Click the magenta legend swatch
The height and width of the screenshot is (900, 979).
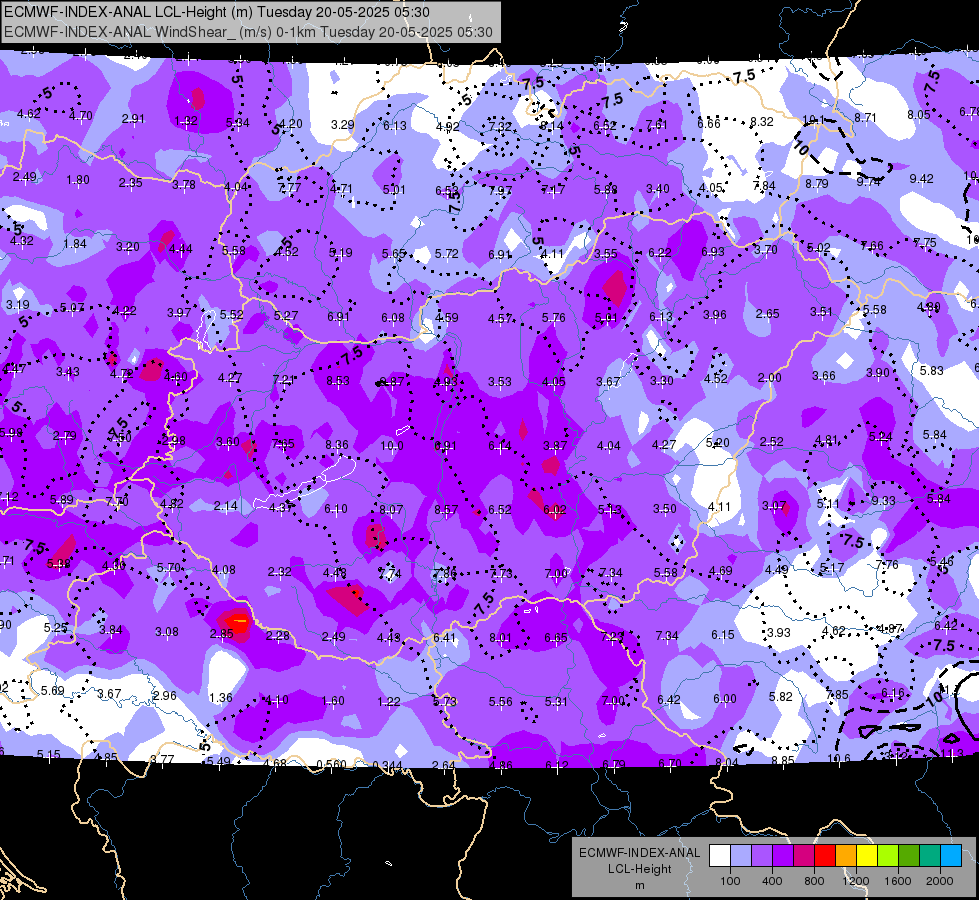pyautogui.click(x=804, y=856)
